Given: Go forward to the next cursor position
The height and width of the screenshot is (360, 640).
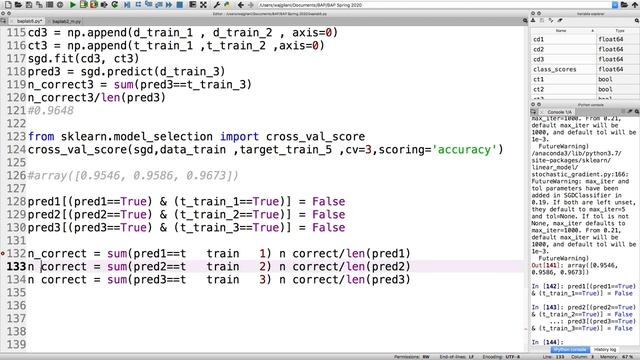Looking at the screenshot, I should click(251, 5).
